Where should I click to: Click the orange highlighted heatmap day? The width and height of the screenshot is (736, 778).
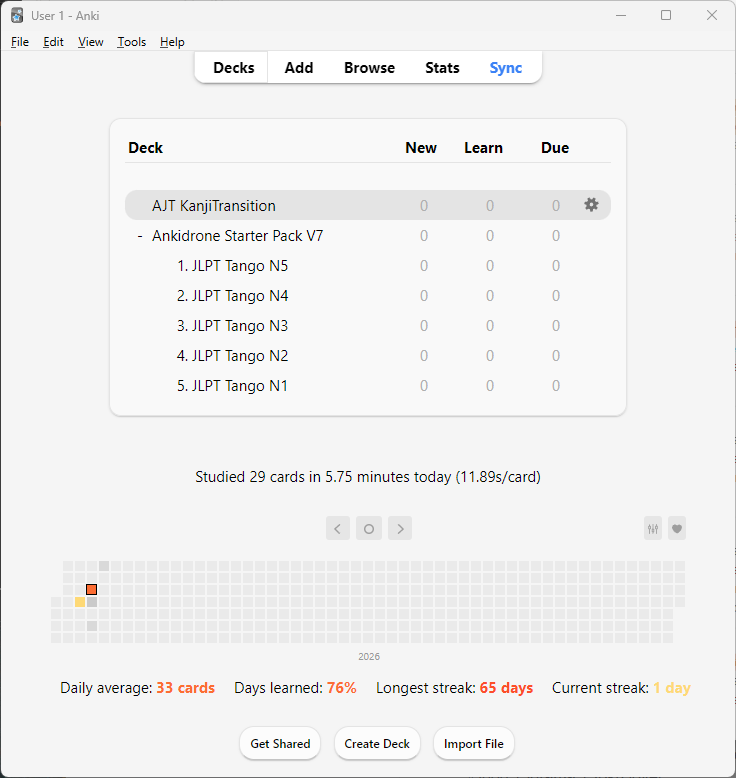(91, 589)
